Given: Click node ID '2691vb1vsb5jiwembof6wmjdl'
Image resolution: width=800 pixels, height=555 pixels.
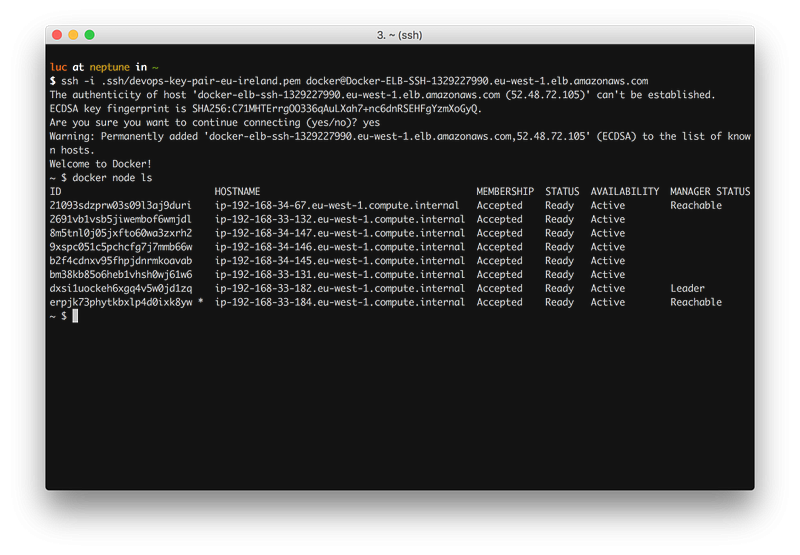Looking at the screenshot, I should click(120, 219).
